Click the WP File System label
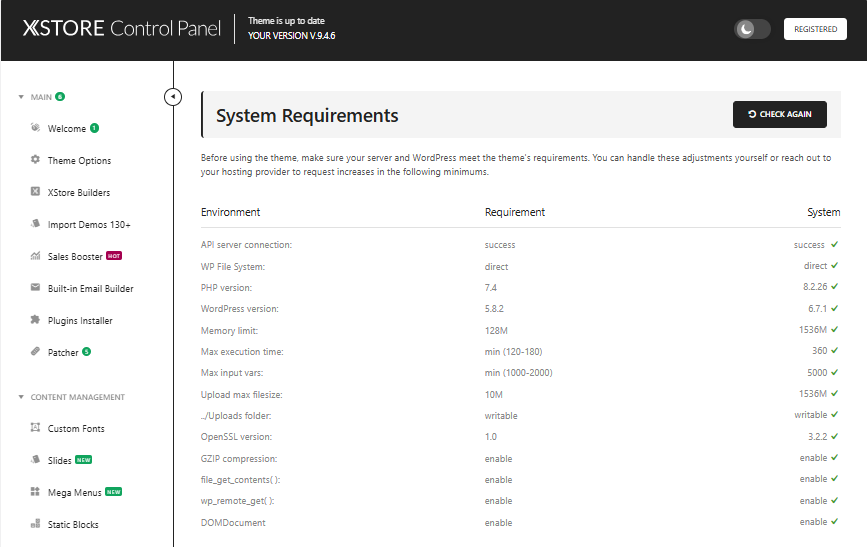 click(x=233, y=267)
